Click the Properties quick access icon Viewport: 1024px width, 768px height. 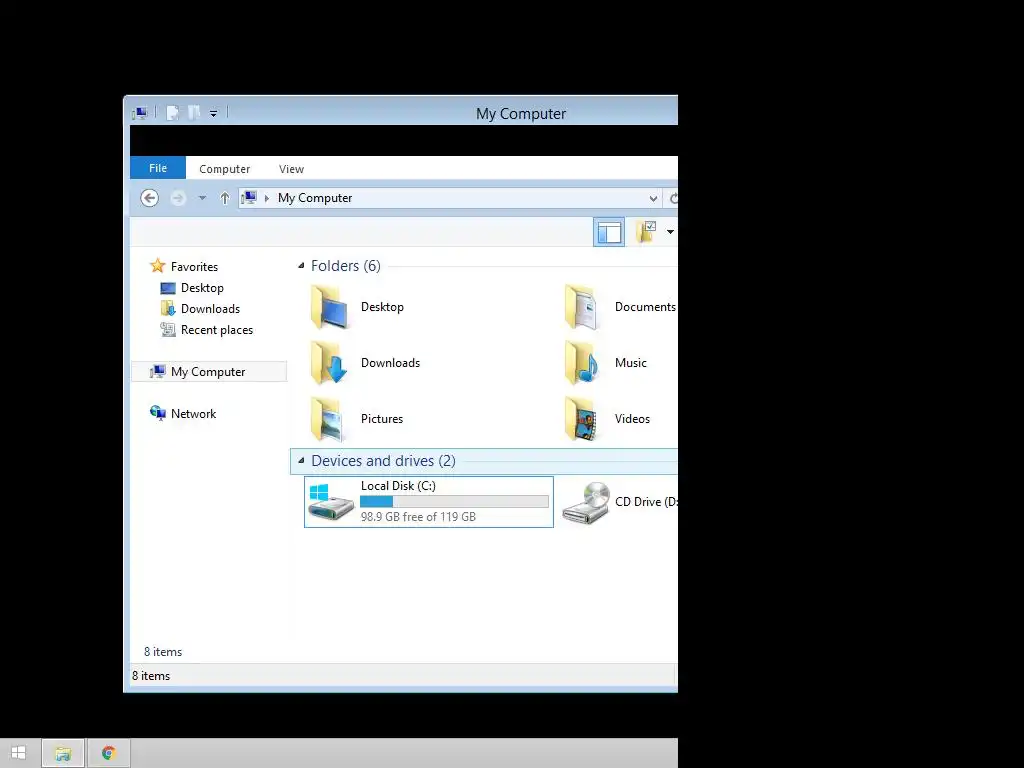click(x=172, y=113)
